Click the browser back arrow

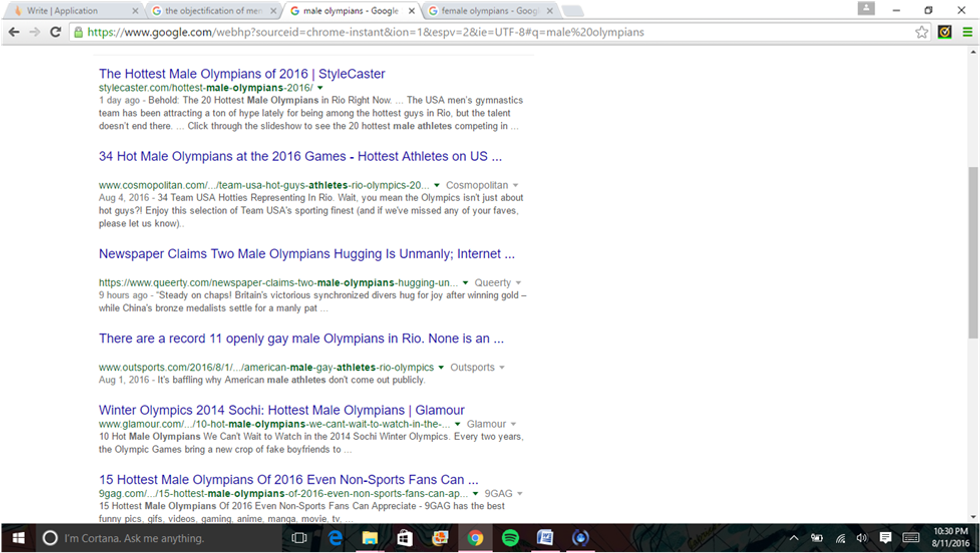[14, 32]
